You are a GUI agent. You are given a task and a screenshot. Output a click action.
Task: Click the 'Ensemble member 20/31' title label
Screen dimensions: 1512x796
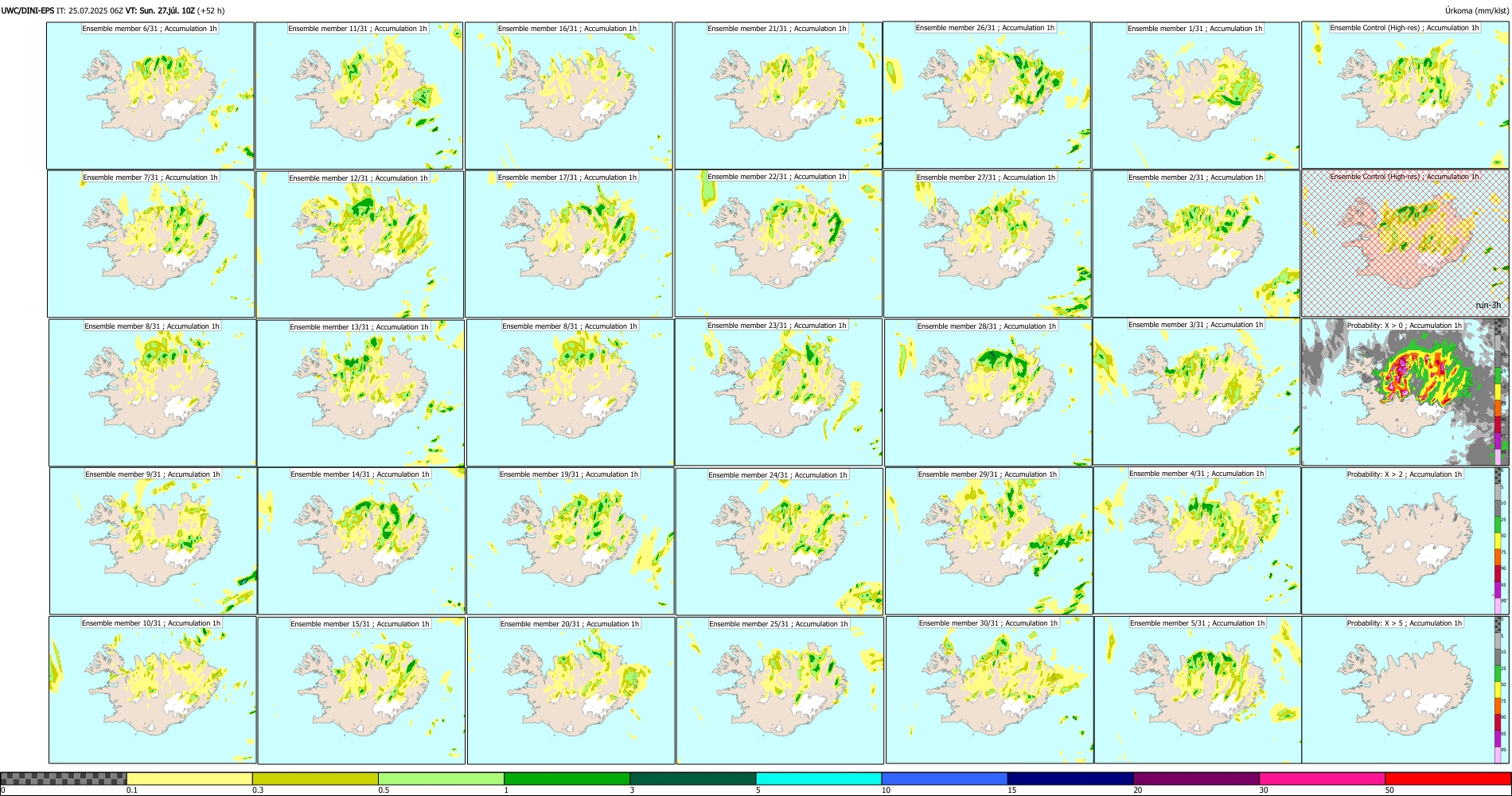tap(570, 624)
